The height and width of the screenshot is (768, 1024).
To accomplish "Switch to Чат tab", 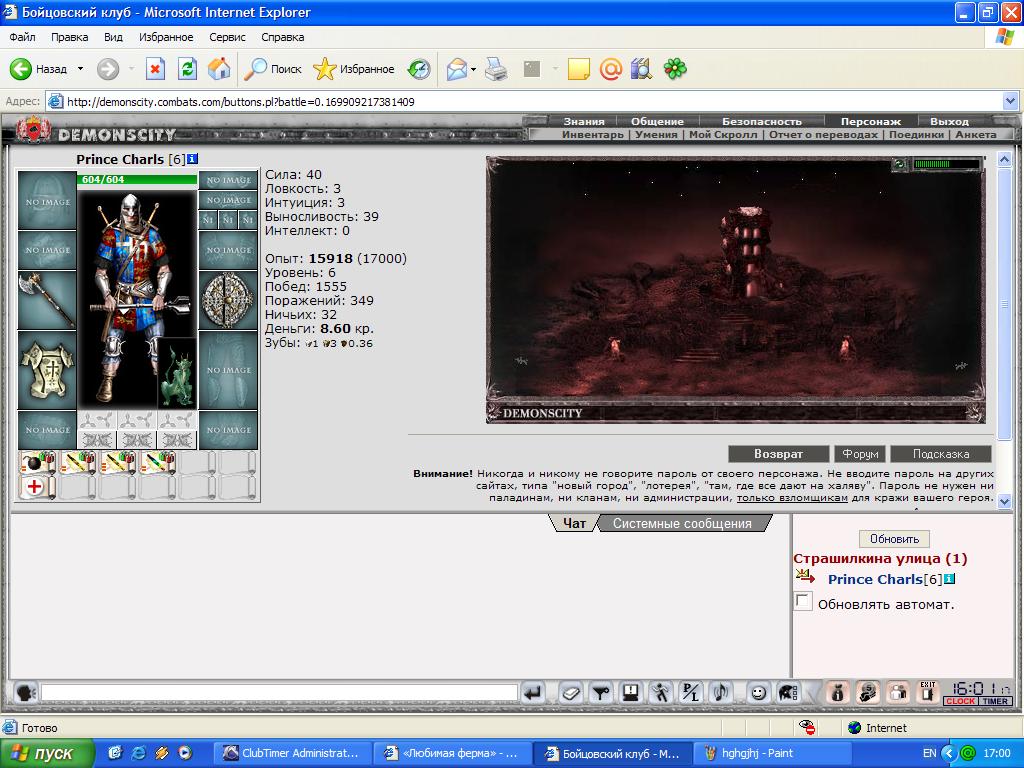I will tap(574, 523).
